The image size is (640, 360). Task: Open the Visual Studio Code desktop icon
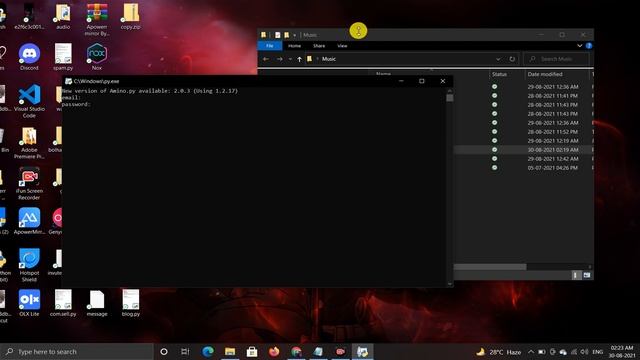coord(29,101)
